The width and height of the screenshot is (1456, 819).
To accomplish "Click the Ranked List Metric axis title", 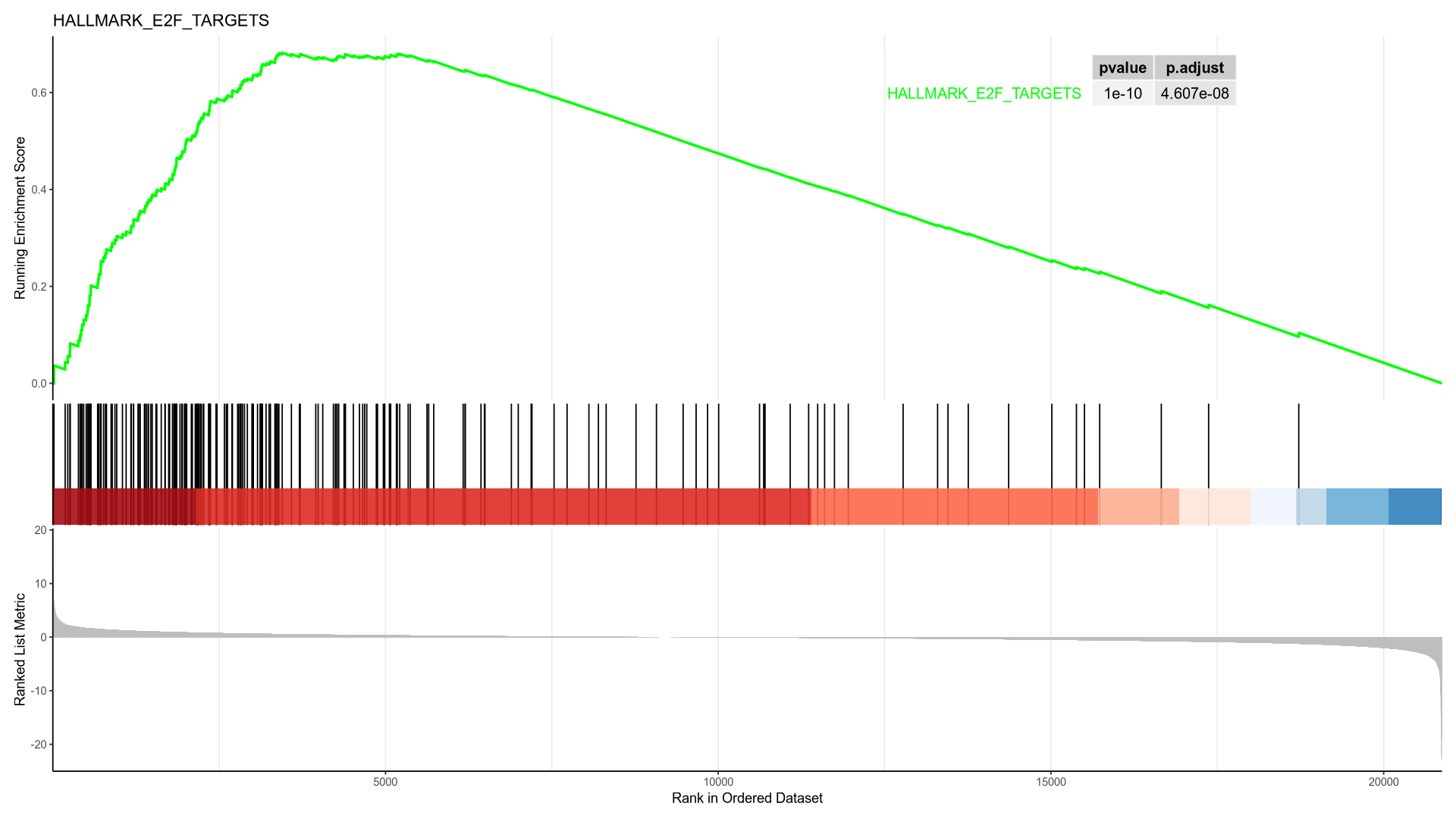I will pos(20,649).
